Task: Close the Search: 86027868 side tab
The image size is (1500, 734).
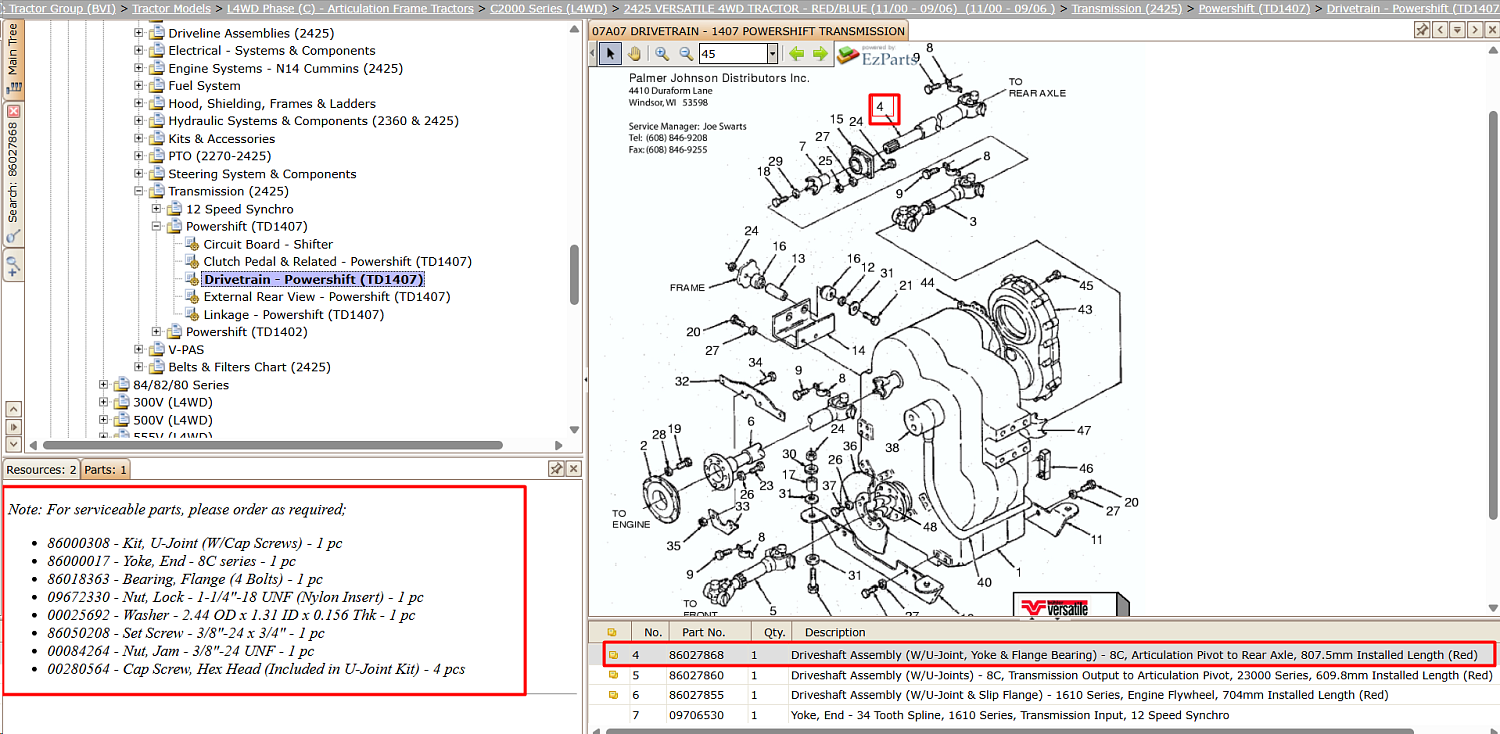Action: point(13,111)
